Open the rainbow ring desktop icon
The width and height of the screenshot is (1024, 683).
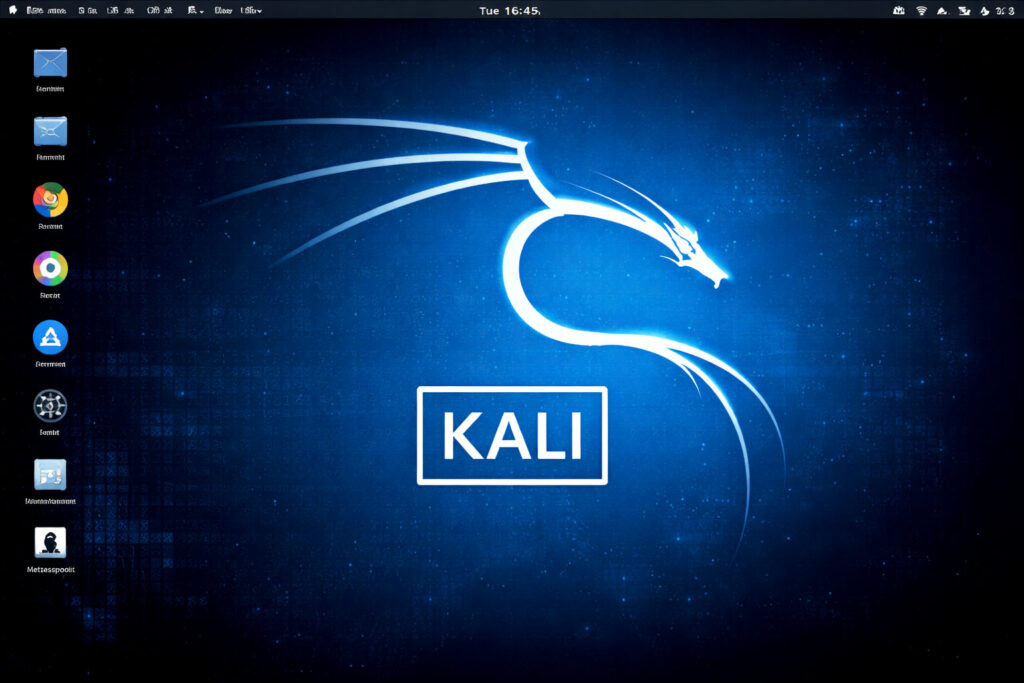pyautogui.click(x=50, y=268)
